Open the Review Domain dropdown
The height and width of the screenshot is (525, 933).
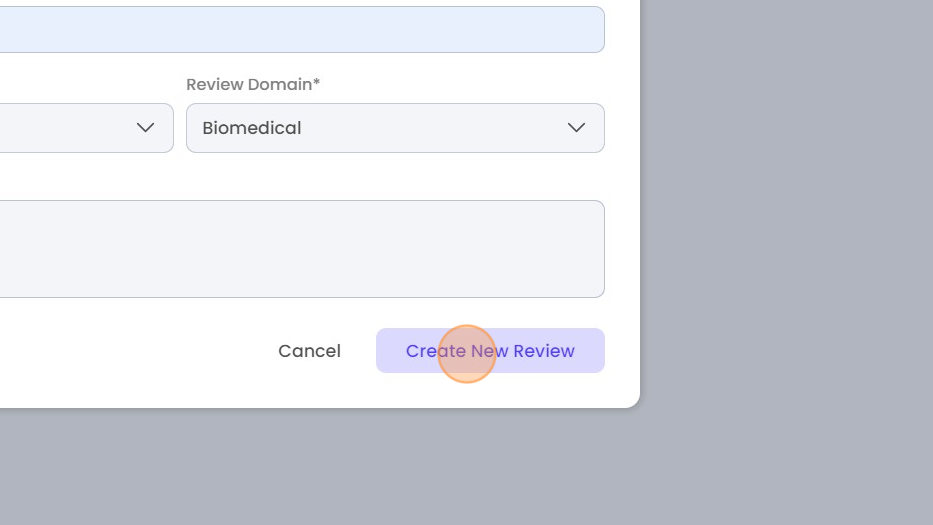395,128
